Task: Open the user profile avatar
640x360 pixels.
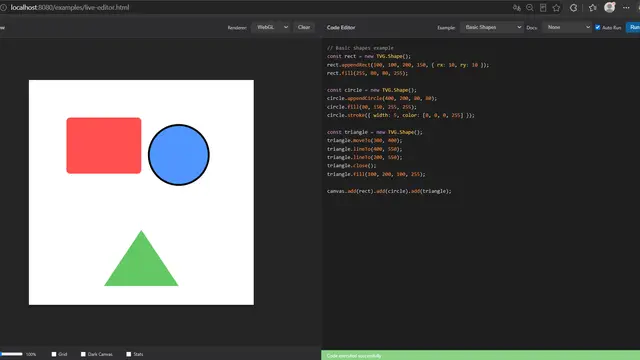Action: click(610, 7)
